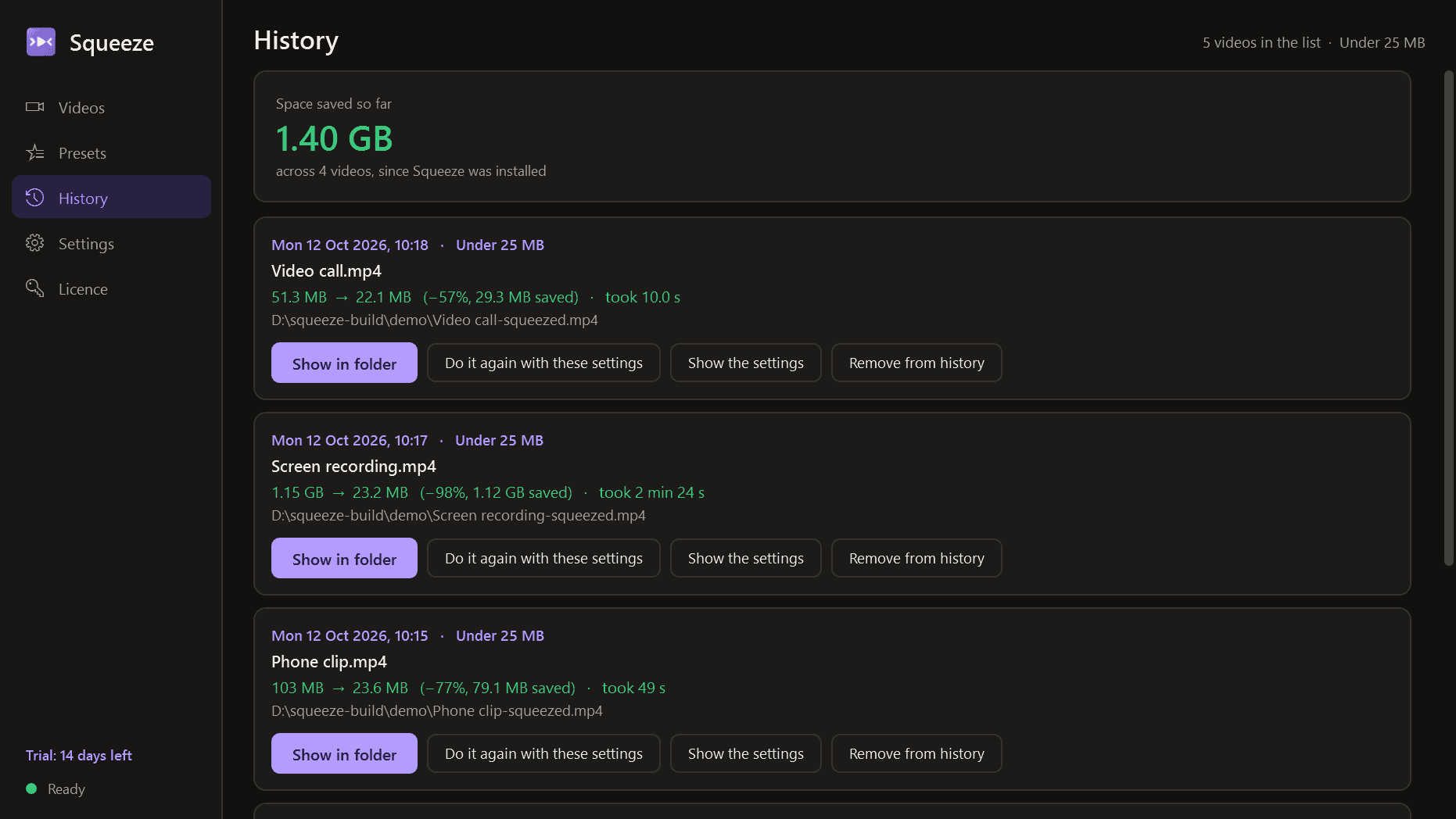Click the took 2 min 24 s duration
The height and width of the screenshot is (819, 1456).
click(x=651, y=492)
